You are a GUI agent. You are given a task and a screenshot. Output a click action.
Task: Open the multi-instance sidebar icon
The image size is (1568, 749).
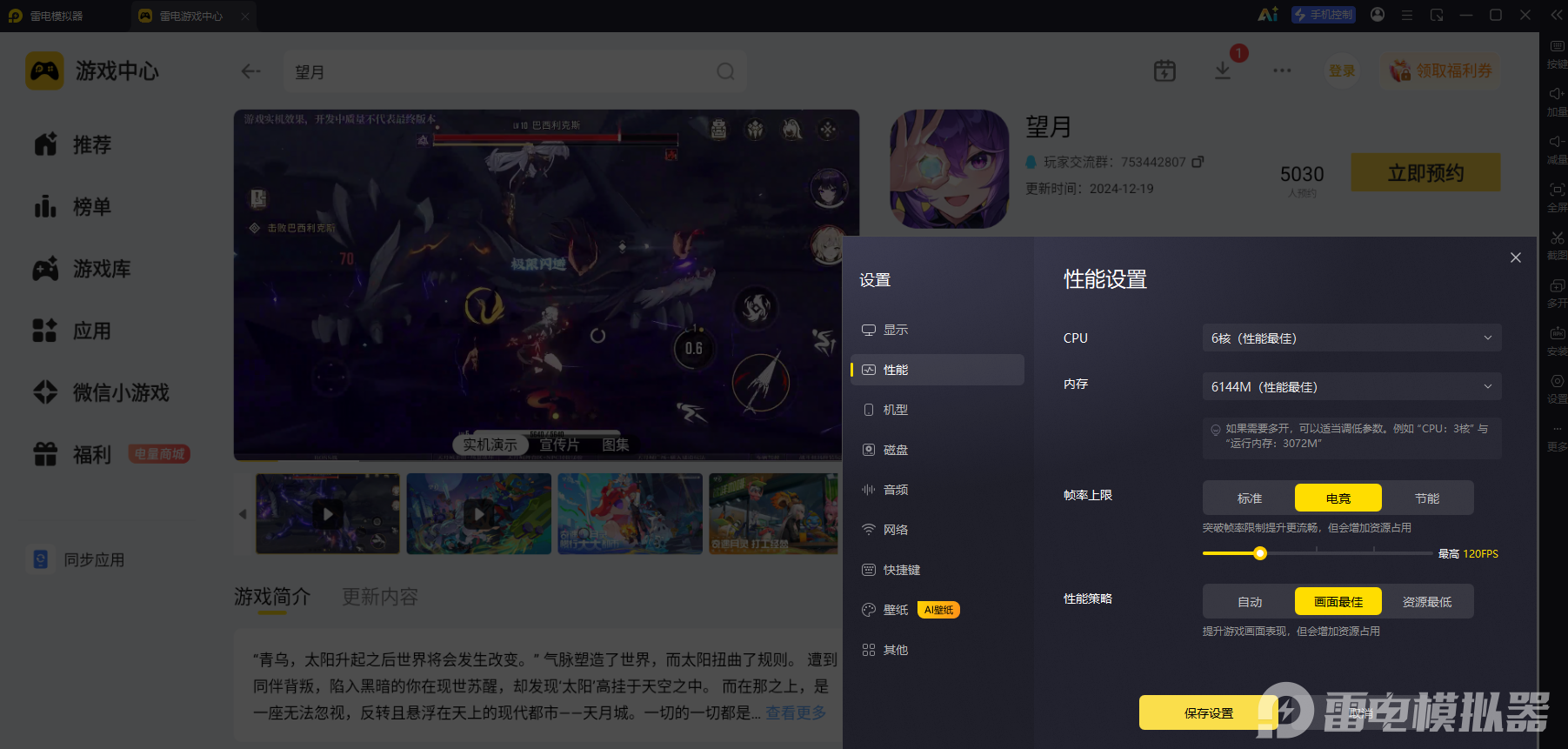tap(1557, 293)
